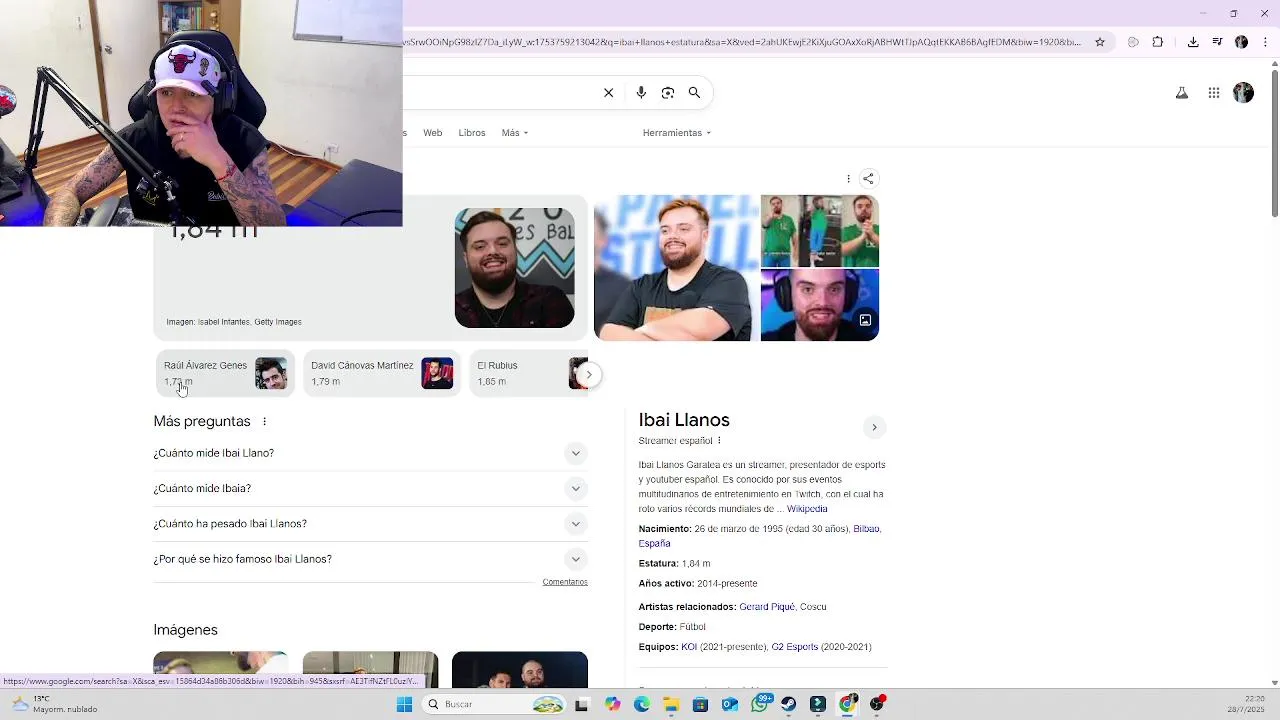This screenshot has width=1280, height=720.
Task: Open G2 Esports team link
Action: tap(795, 647)
